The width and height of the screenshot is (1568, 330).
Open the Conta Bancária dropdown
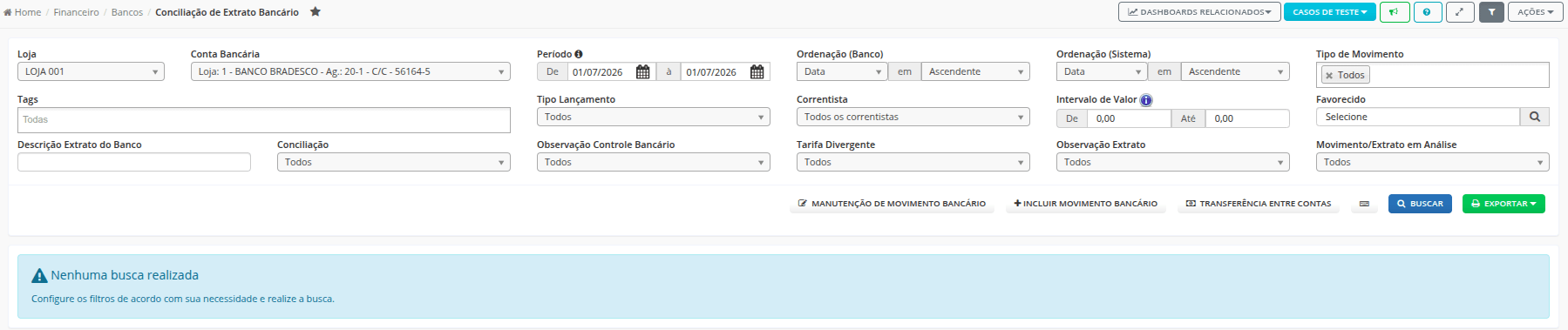tap(350, 71)
